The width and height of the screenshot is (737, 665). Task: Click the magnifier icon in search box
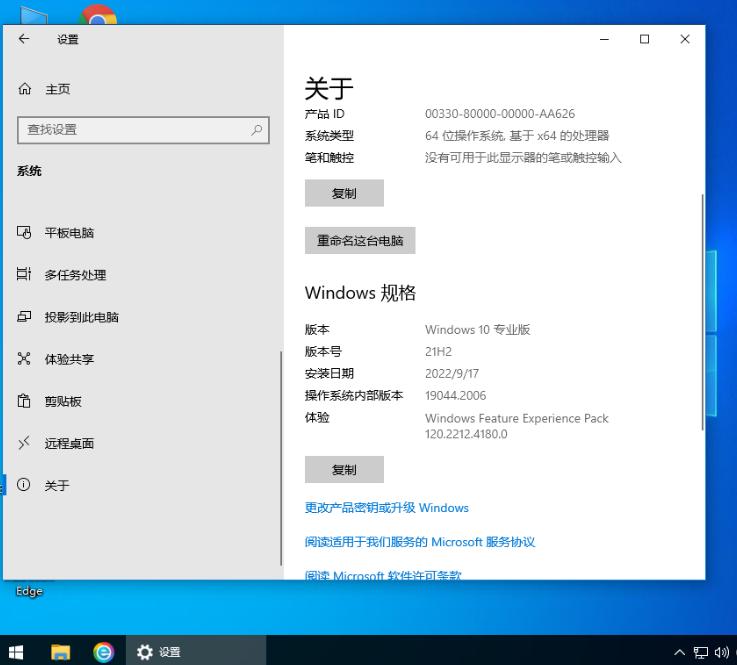coord(257,129)
